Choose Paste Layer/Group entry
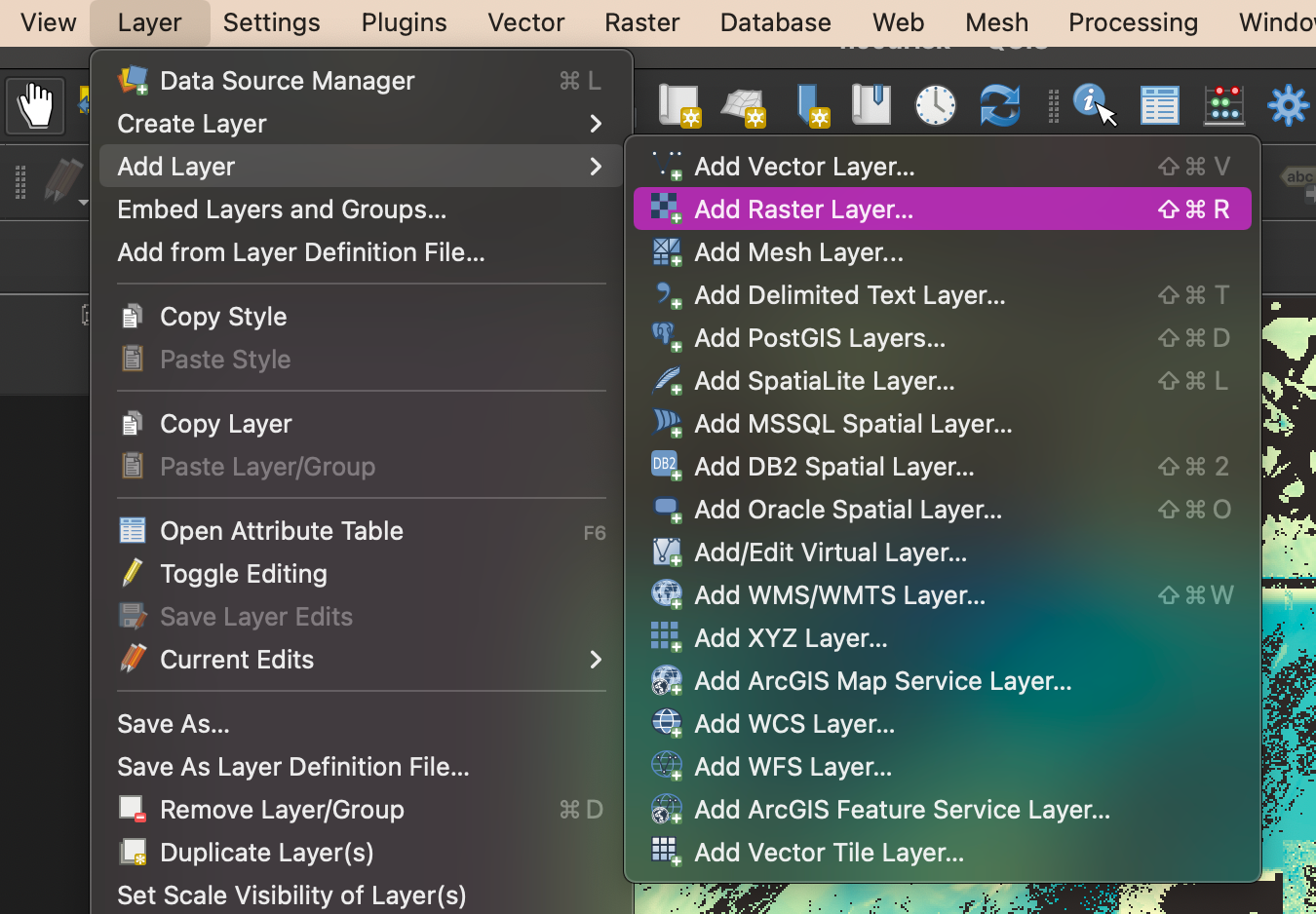The height and width of the screenshot is (914, 1316). (361, 467)
